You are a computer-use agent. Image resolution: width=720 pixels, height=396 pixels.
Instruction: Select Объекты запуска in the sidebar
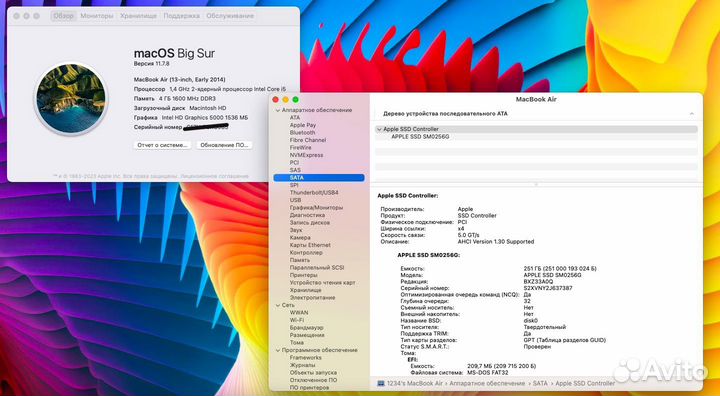click(x=313, y=373)
